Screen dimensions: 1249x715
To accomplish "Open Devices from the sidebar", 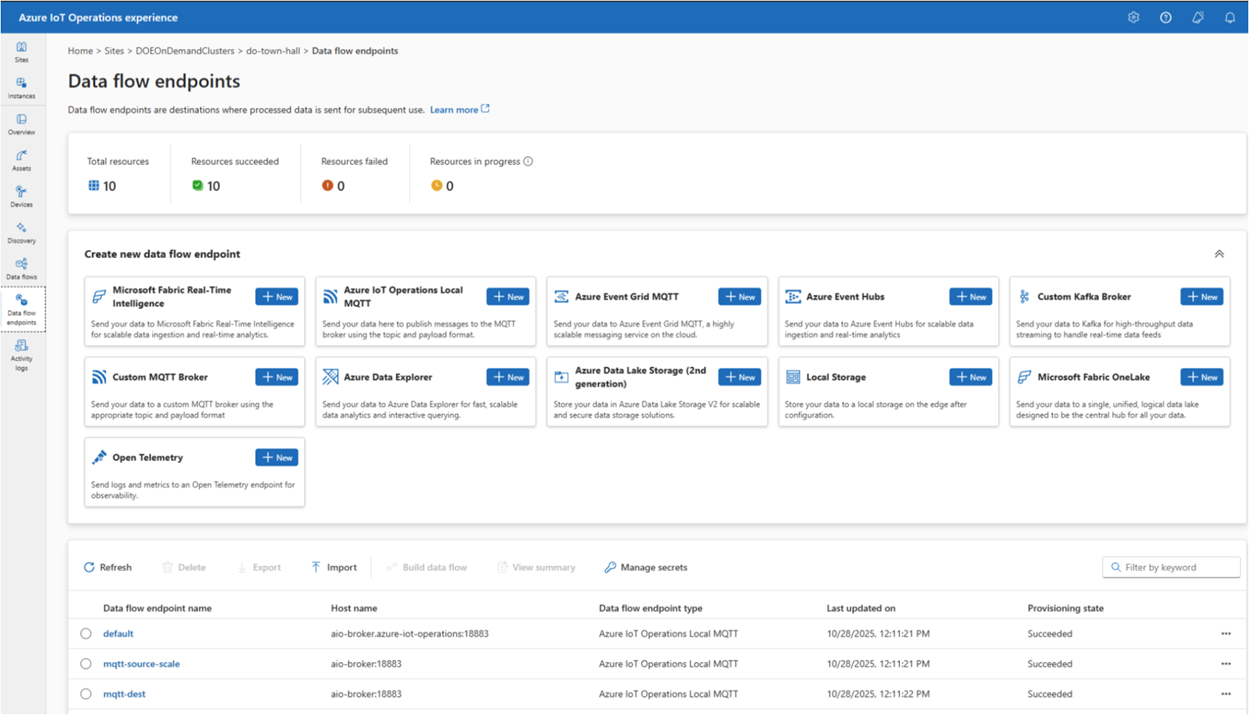I will click(x=21, y=196).
